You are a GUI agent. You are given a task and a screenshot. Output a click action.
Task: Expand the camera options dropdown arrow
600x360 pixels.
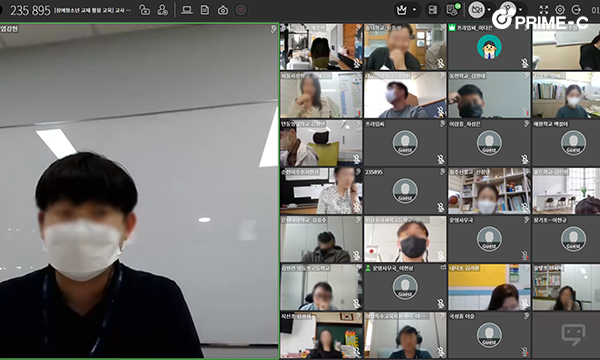tap(489, 10)
